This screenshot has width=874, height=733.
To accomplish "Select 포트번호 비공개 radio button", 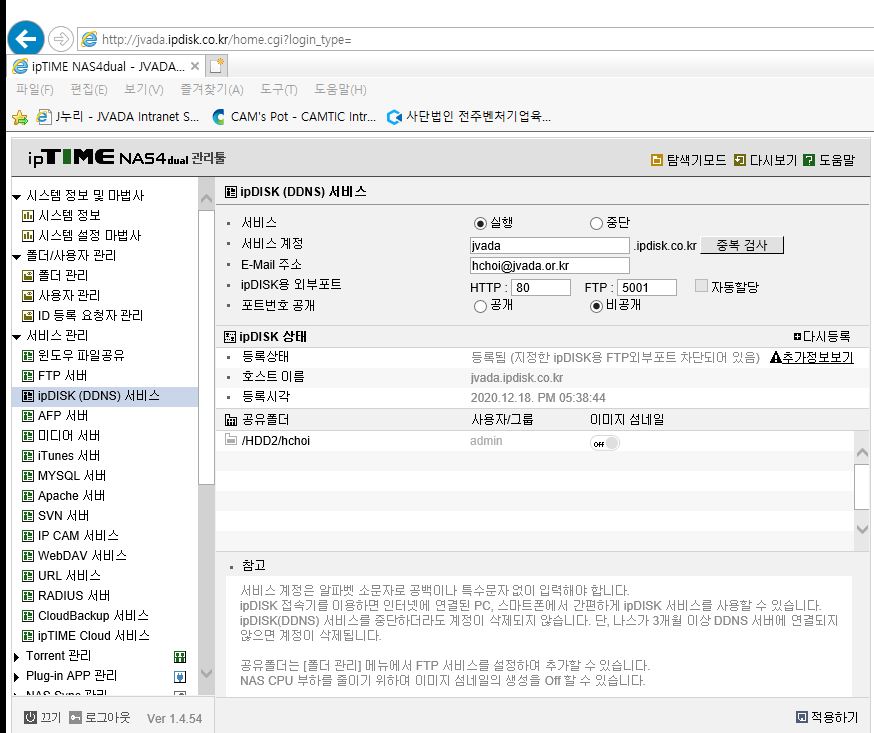I will [596, 306].
